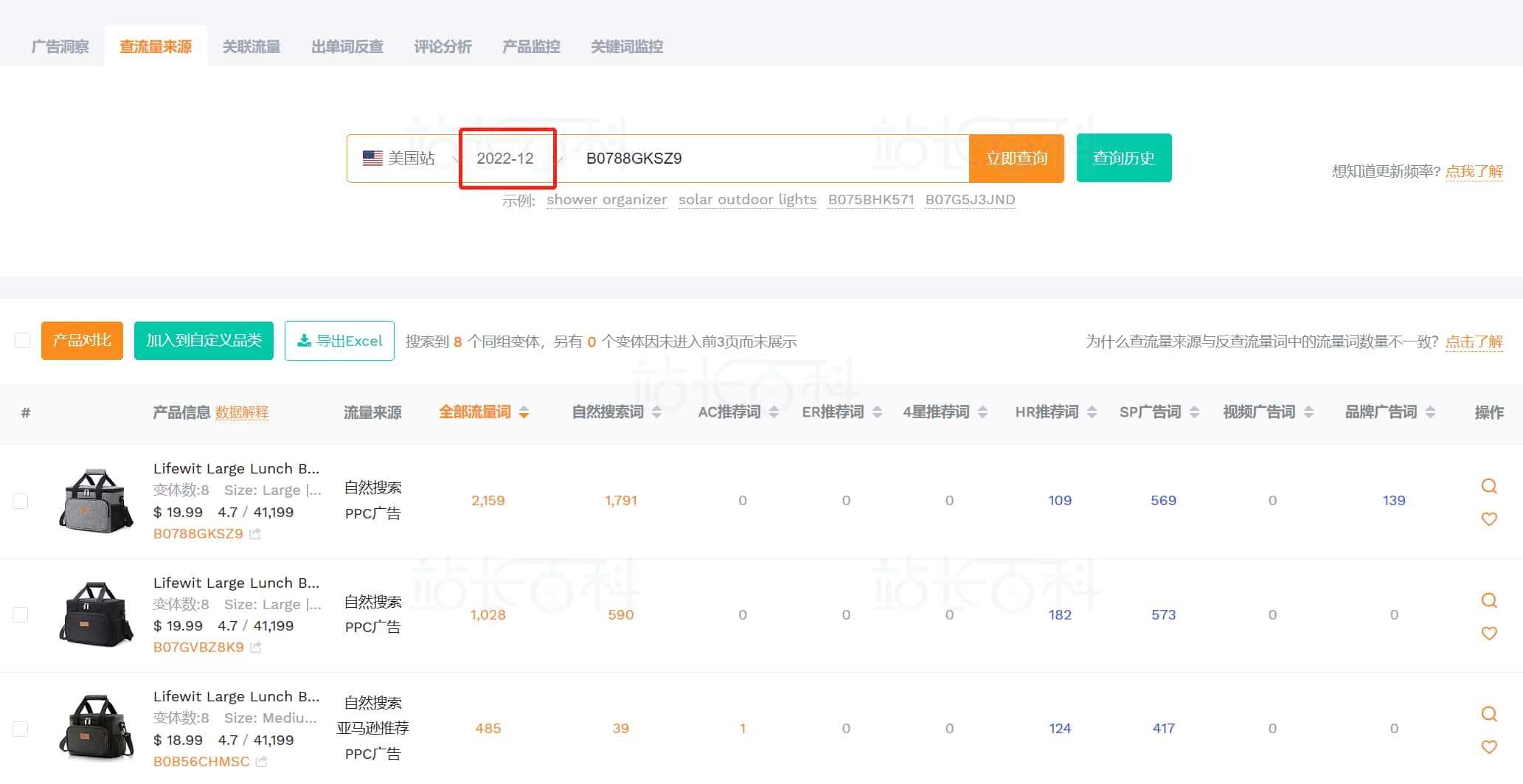Click the 立即查询 search button
1523x784 pixels.
coord(1016,157)
